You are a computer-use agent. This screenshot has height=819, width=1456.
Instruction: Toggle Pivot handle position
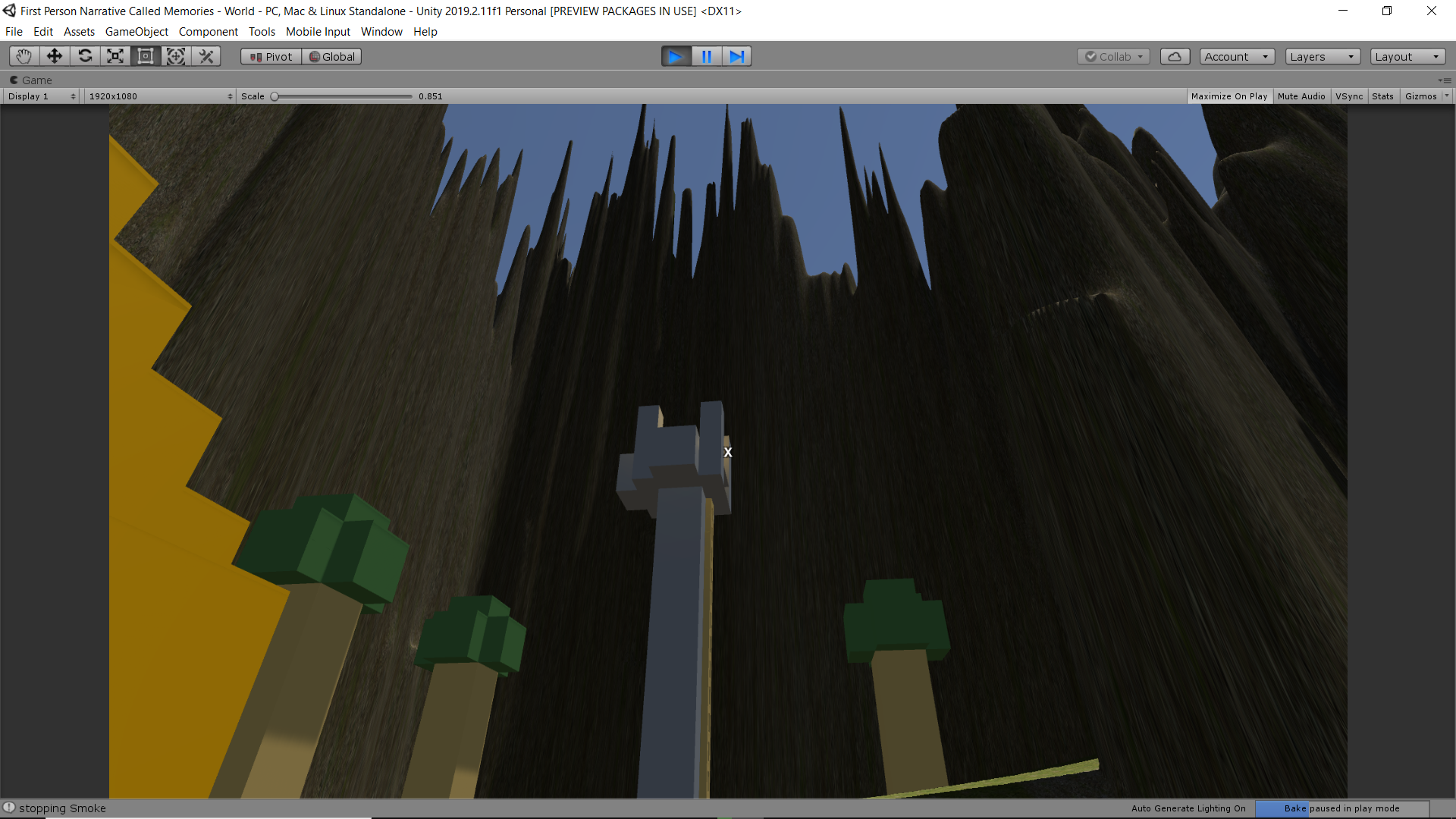pos(271,57)
